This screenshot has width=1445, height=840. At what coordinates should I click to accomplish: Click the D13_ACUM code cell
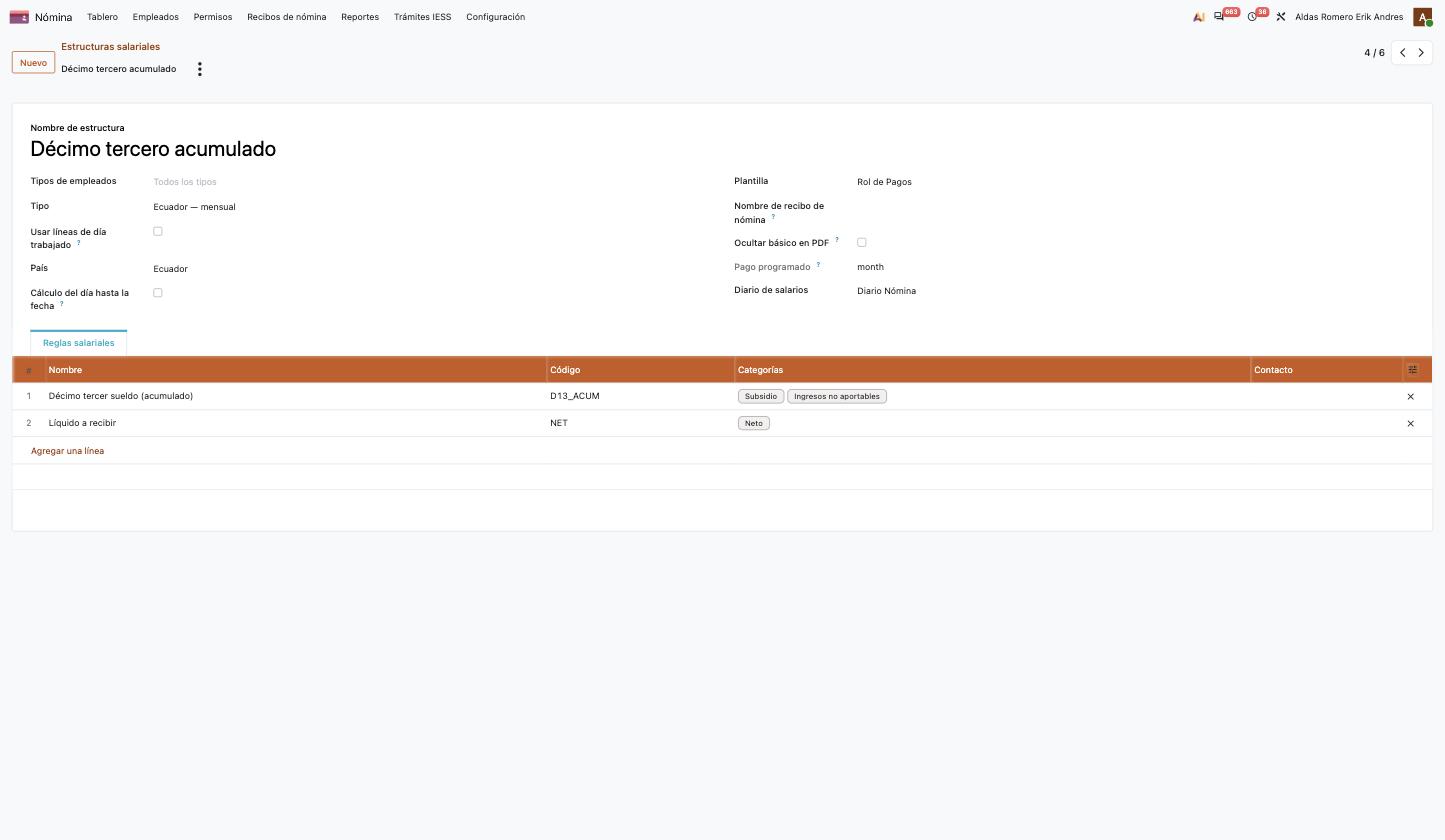click(640, 396)
